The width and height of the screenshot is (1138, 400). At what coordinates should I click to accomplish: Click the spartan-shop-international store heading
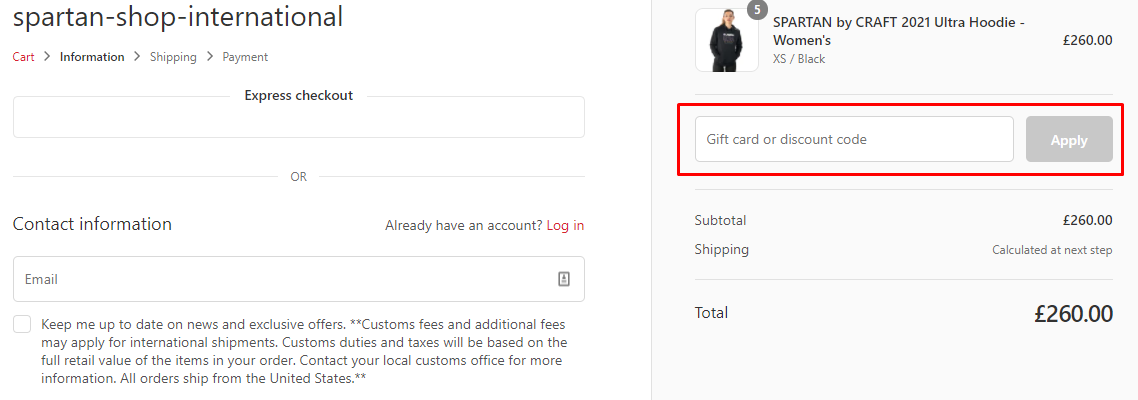(178, 17)
